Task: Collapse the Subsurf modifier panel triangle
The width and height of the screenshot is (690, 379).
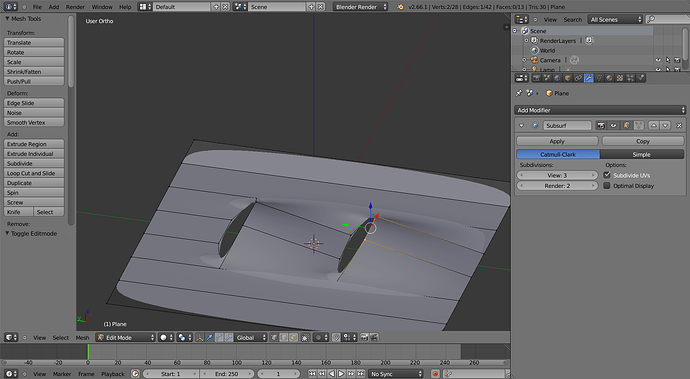Action: (x=521, y=125)
